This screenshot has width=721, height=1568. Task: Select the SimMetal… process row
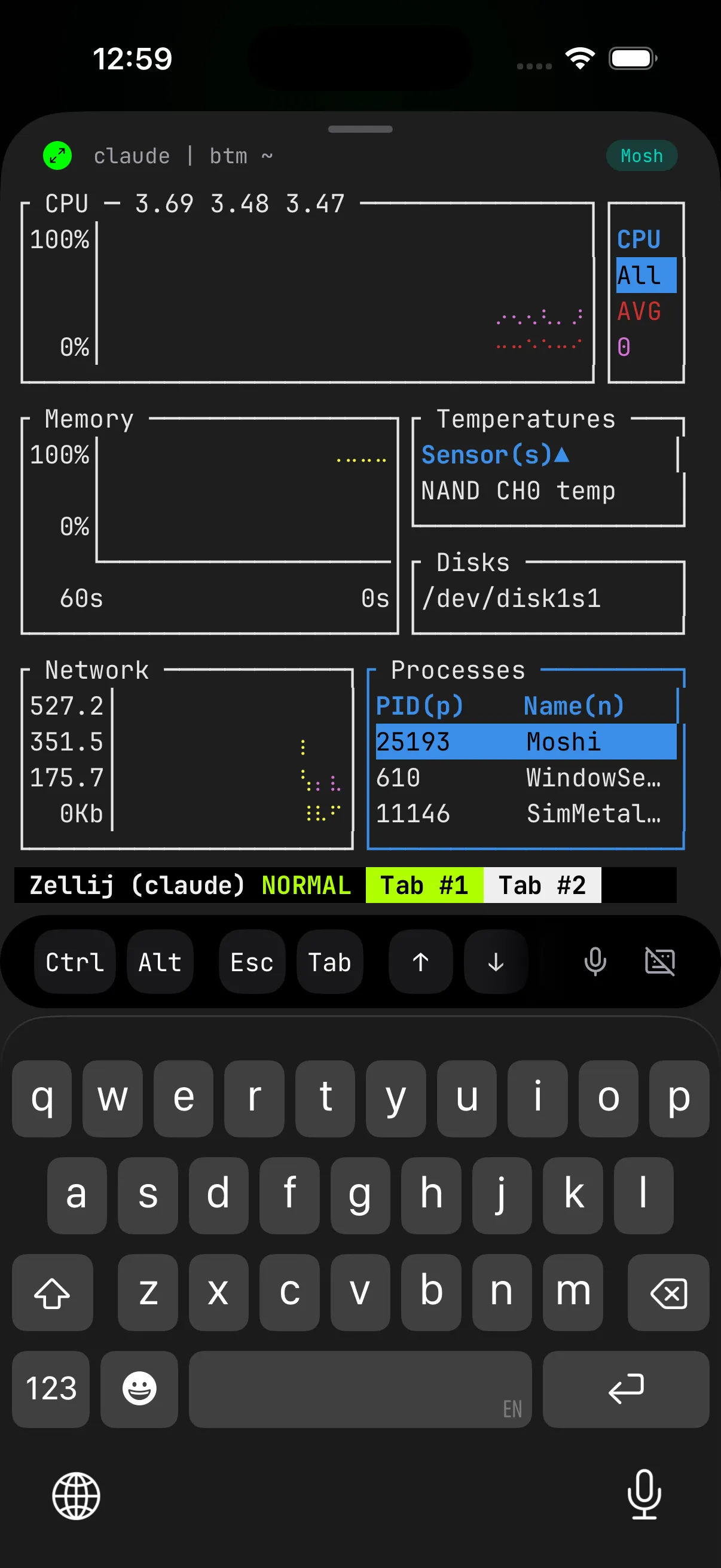pyautogui.click(x=526, y=813)
